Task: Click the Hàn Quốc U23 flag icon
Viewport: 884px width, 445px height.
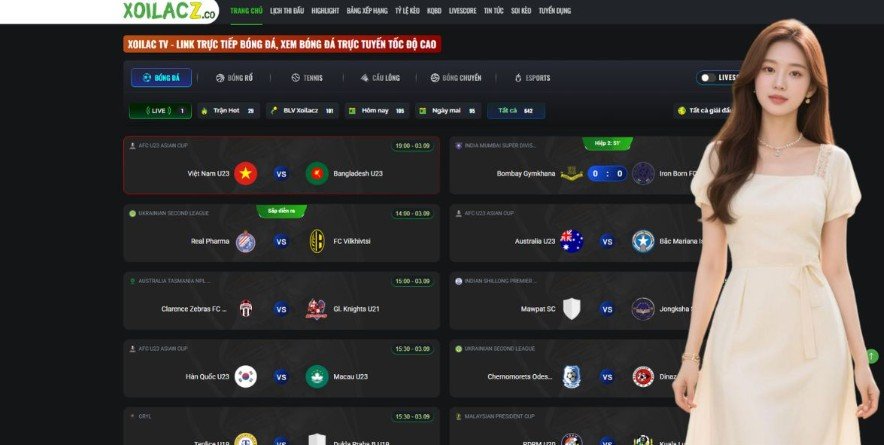Action: coord(245,377)
